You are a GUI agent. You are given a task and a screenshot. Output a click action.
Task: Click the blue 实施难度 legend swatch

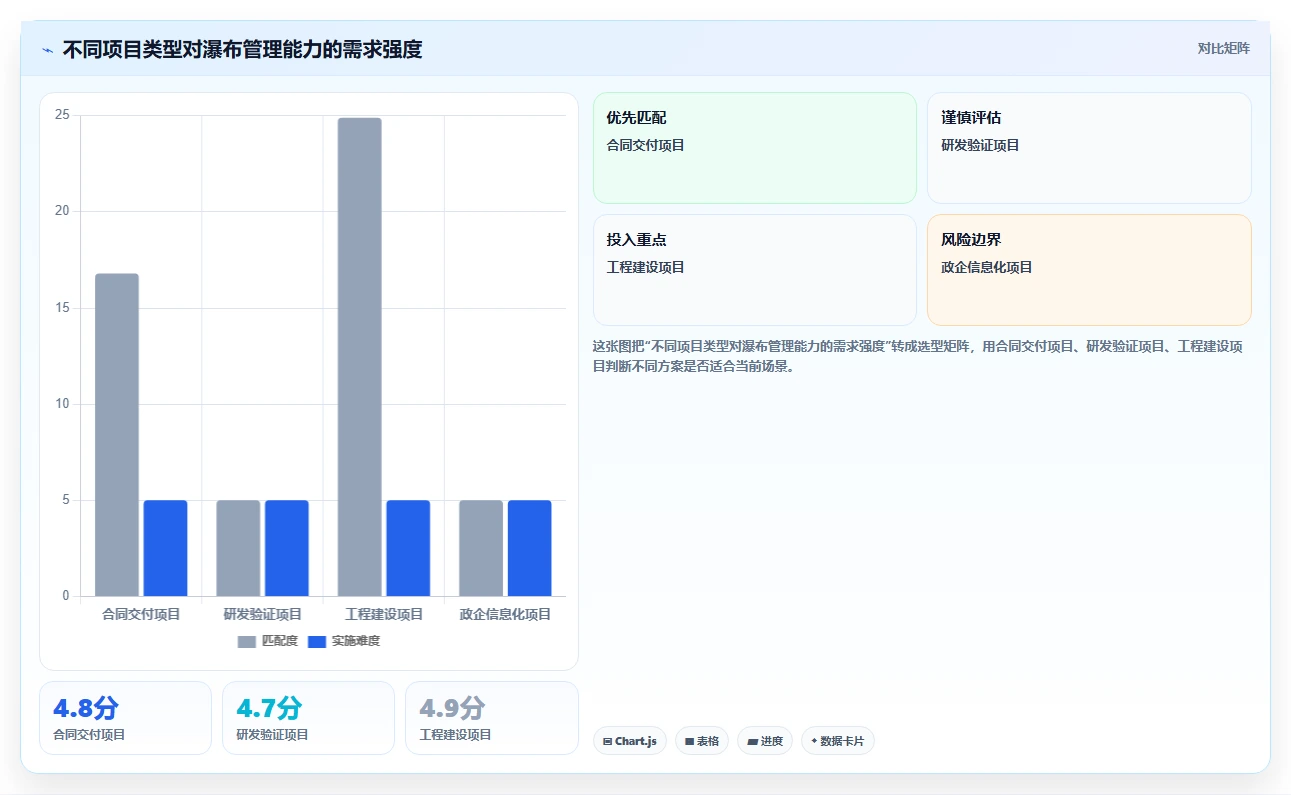coord(317,641)
